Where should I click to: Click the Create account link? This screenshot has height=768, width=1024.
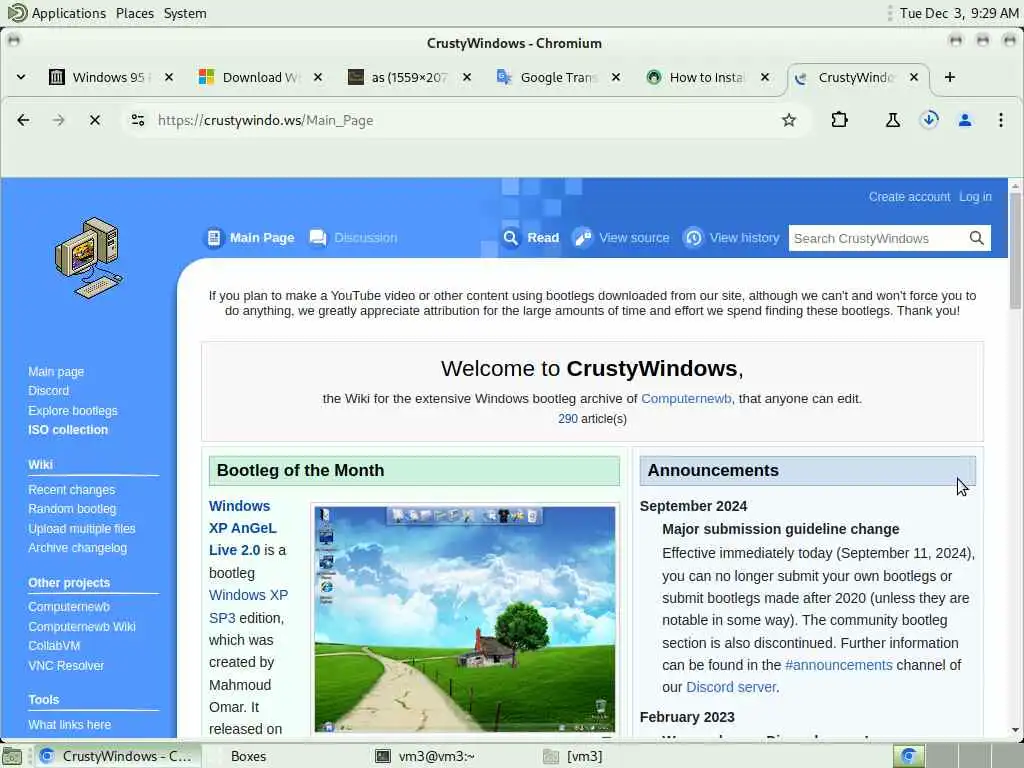pyautogui.click(x=909, y=197)
